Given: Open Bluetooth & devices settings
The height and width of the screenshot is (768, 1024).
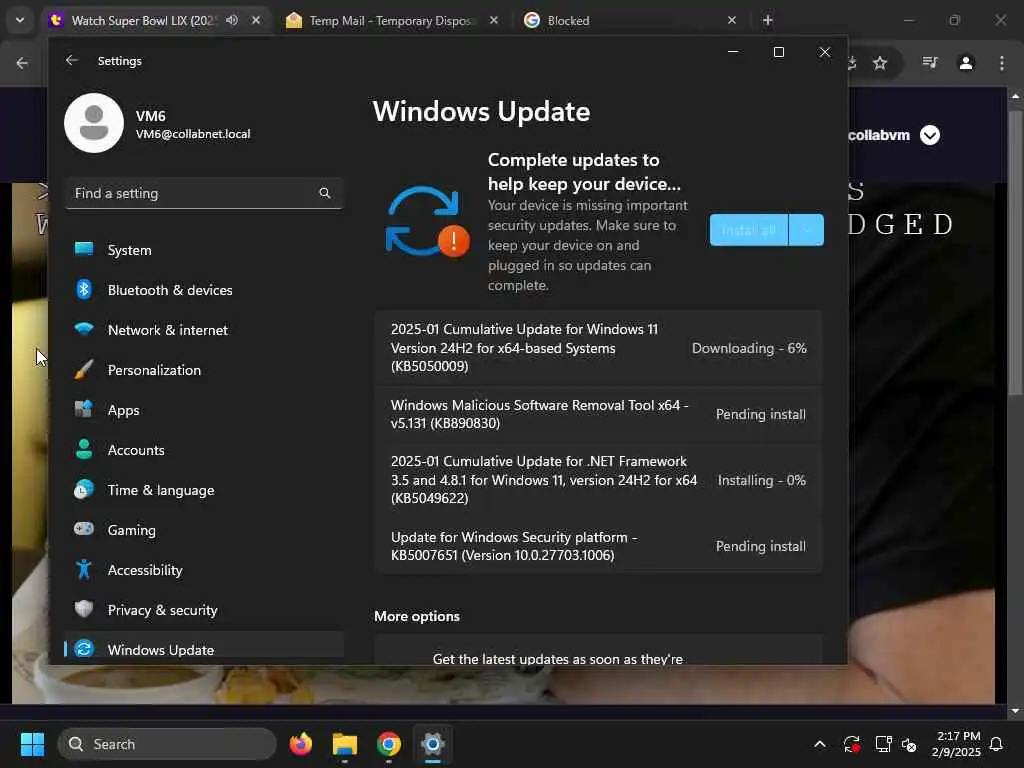Looking at the screenshot, I should [204, 290].
